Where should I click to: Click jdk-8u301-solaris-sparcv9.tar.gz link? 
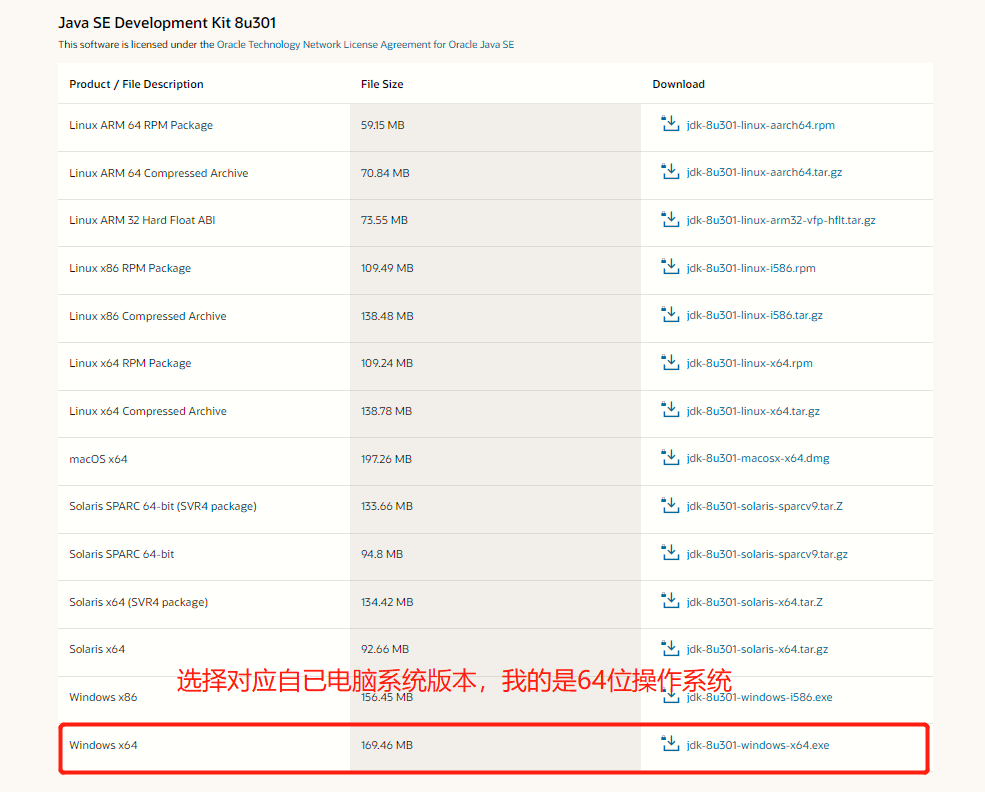766,554
